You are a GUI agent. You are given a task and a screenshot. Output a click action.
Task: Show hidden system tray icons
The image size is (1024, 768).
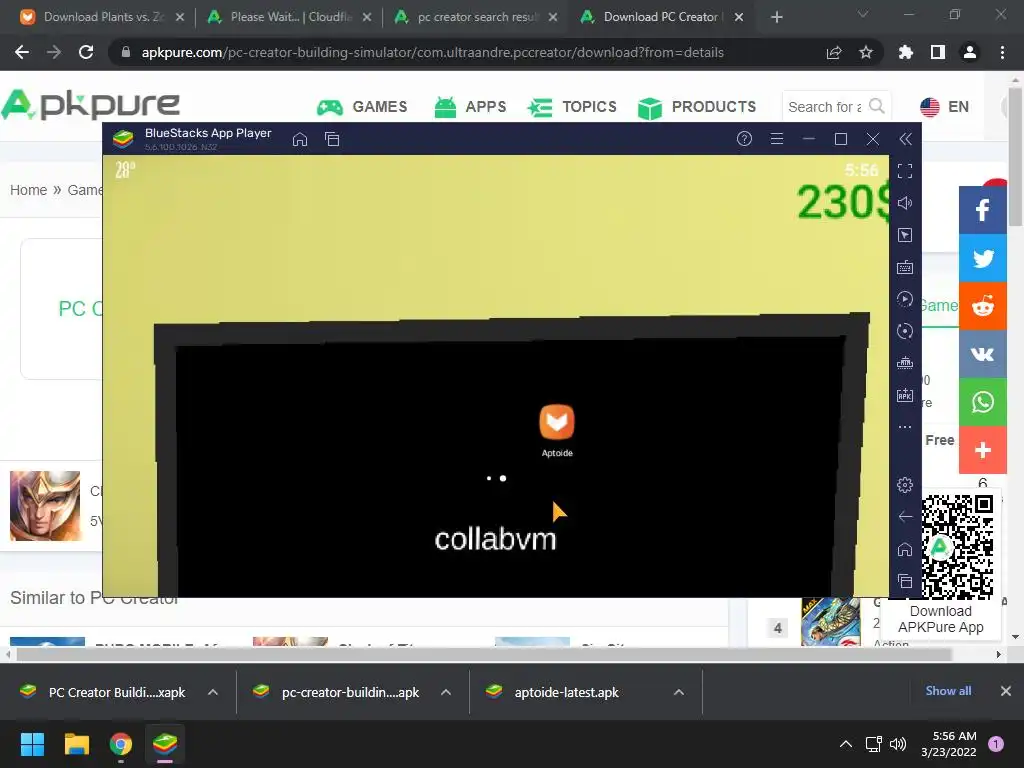pos(846,744)
